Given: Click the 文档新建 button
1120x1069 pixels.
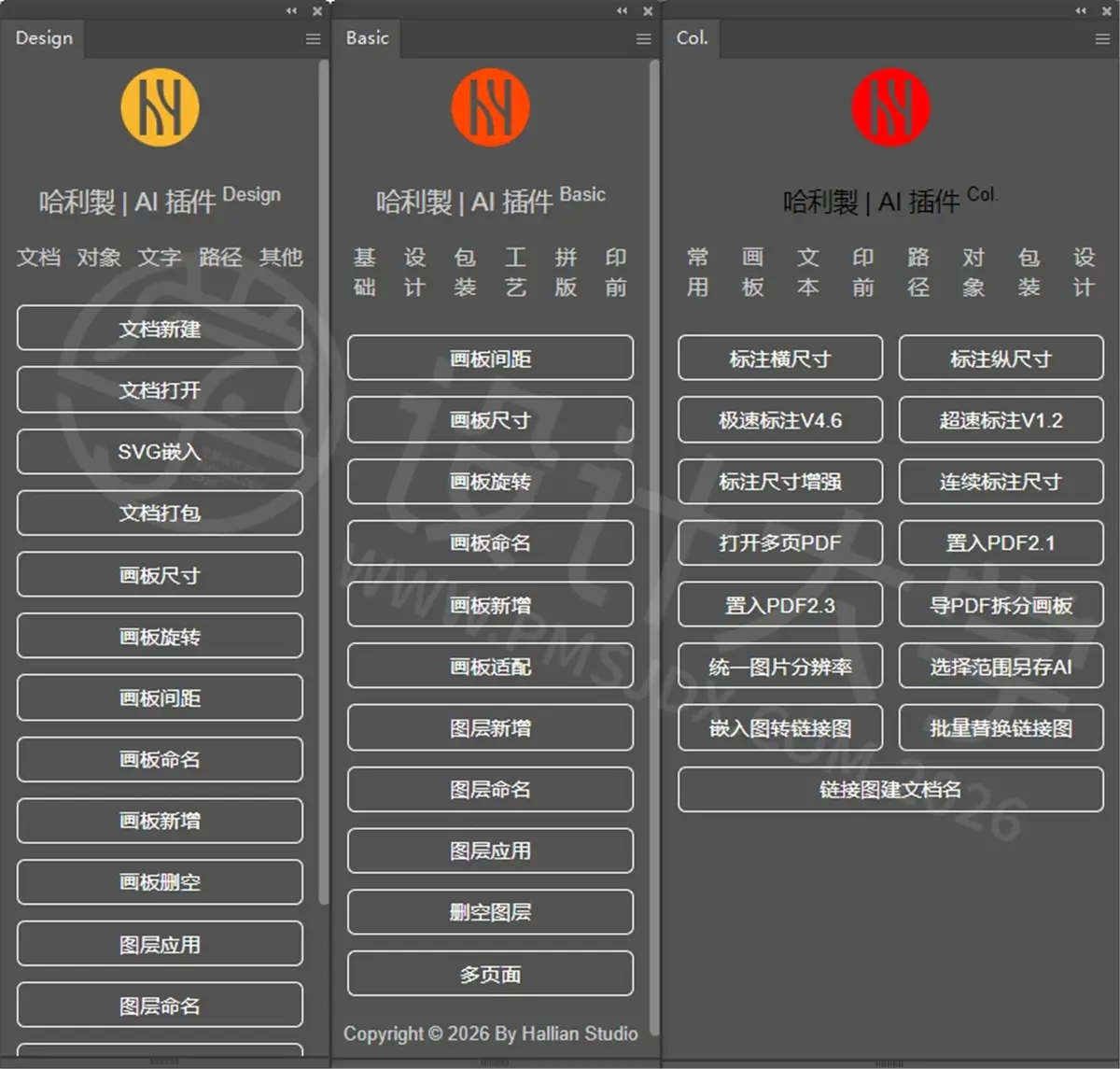Looking at the screenshot, I should pyautogui.click(x=160, y=329).
